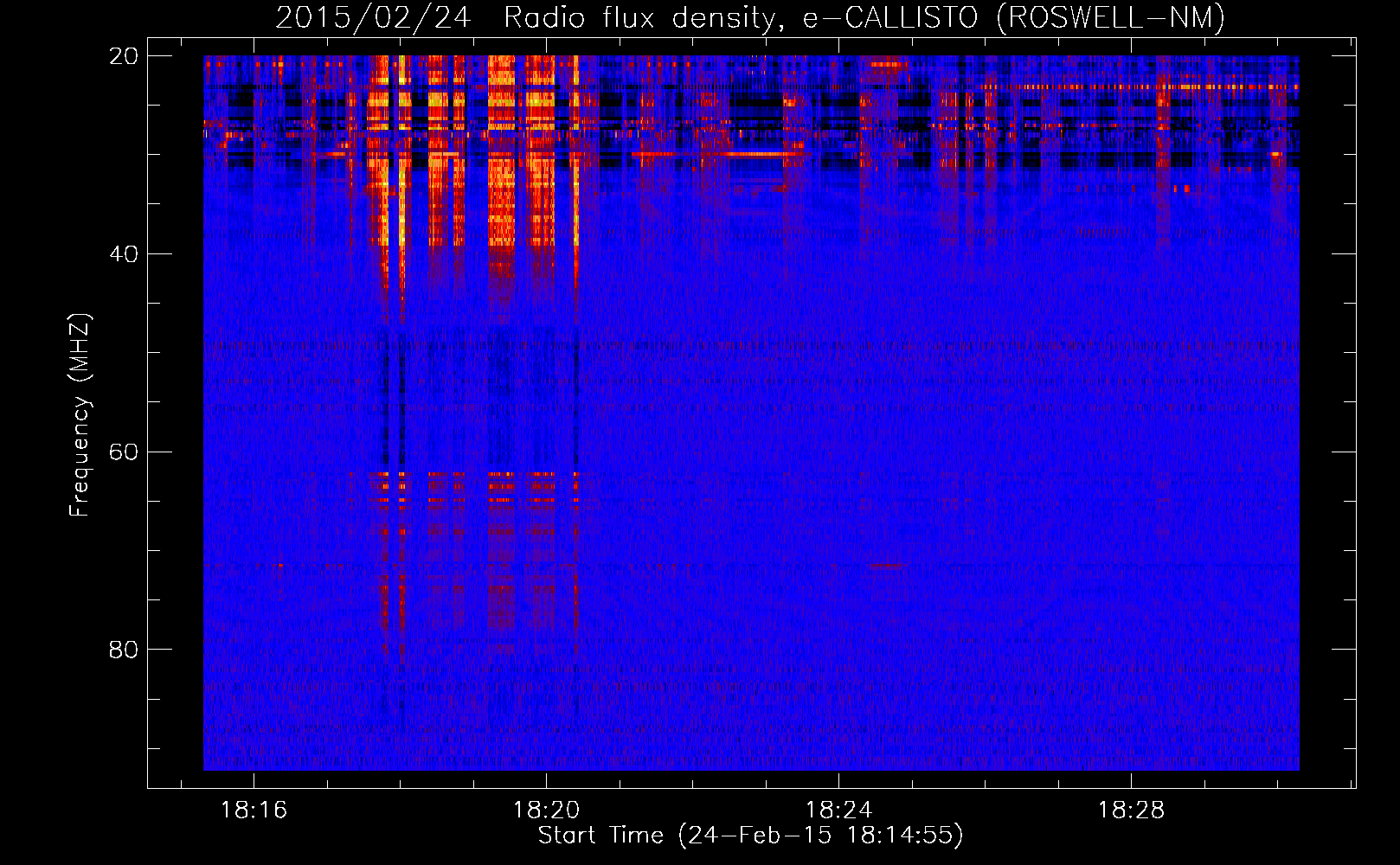Click the '18:24' time tick label
This screenshot has width=1400, height=865.
click(838, 811)
